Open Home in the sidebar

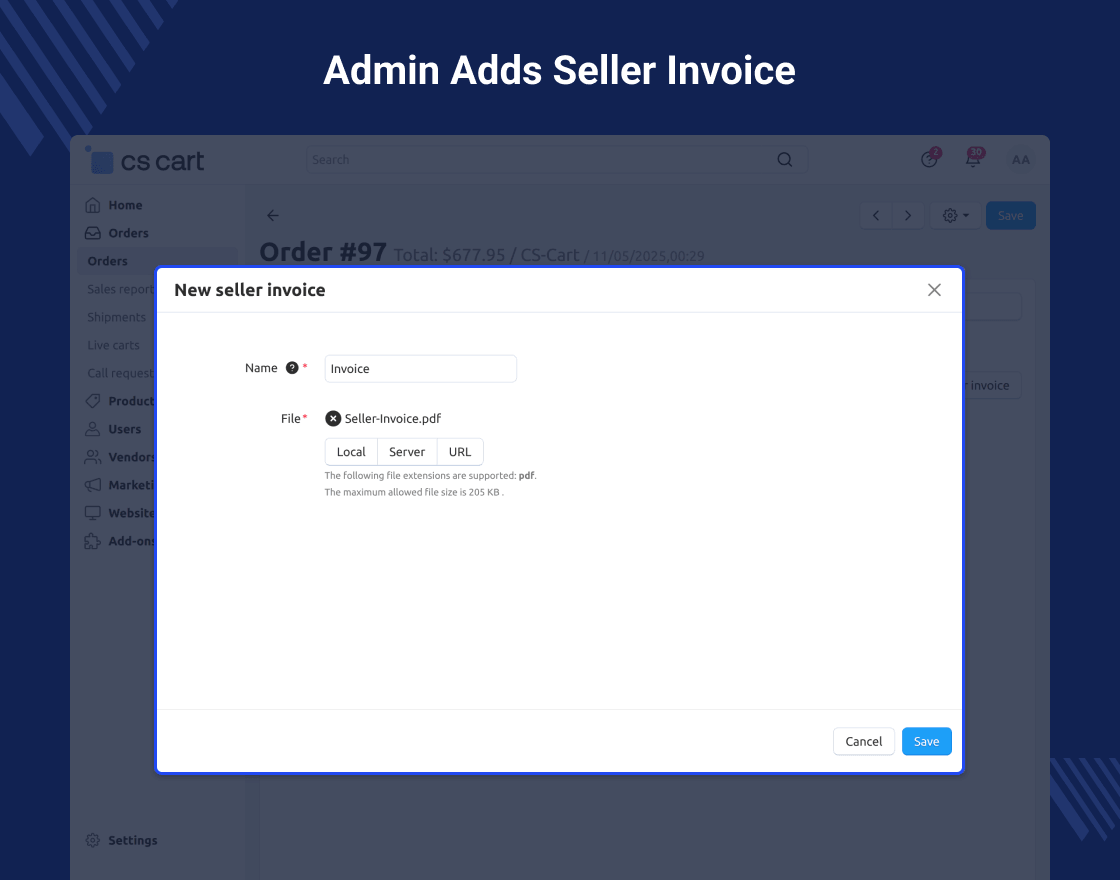(125, 205)
